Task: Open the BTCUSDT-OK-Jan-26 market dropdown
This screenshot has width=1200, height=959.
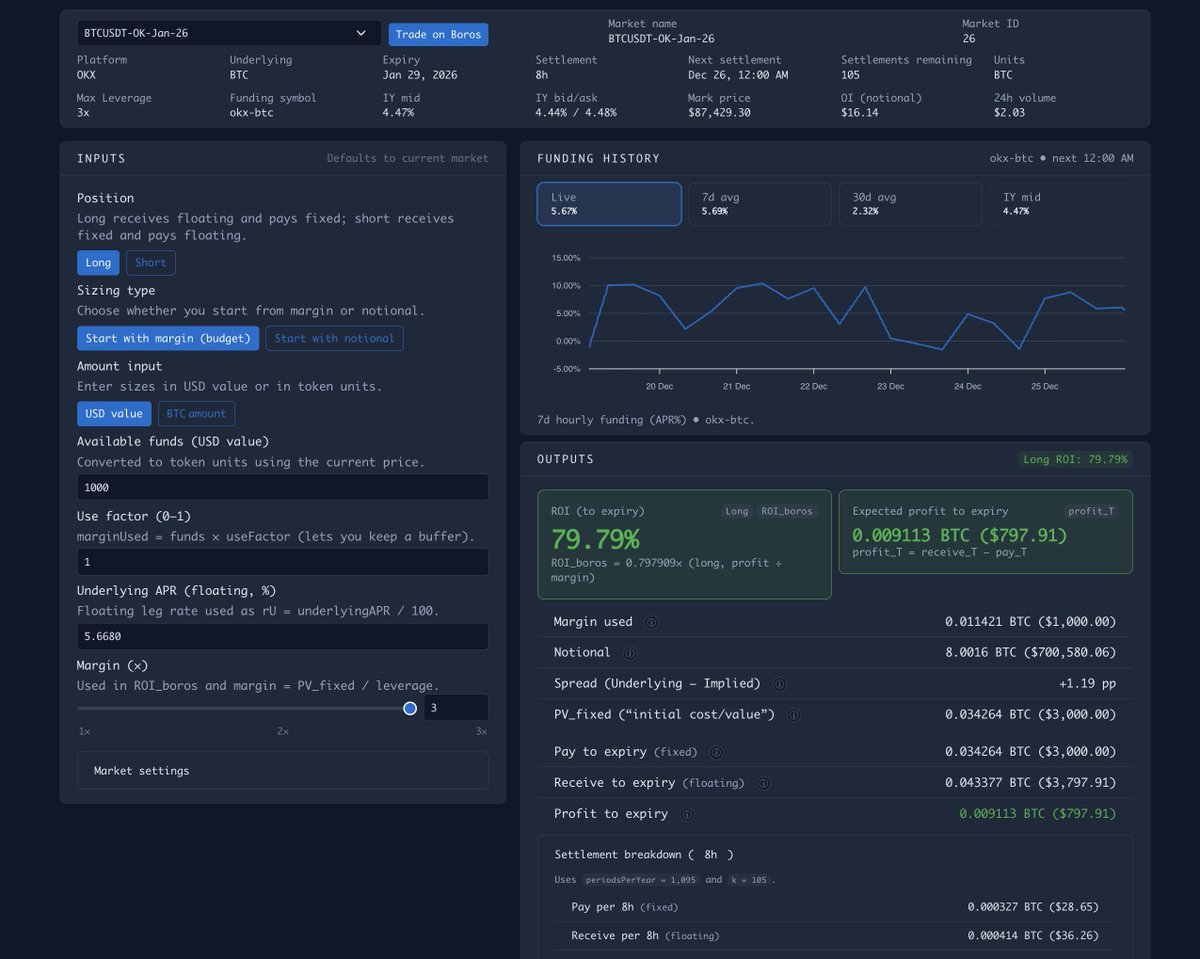Action: coord(229,33)
